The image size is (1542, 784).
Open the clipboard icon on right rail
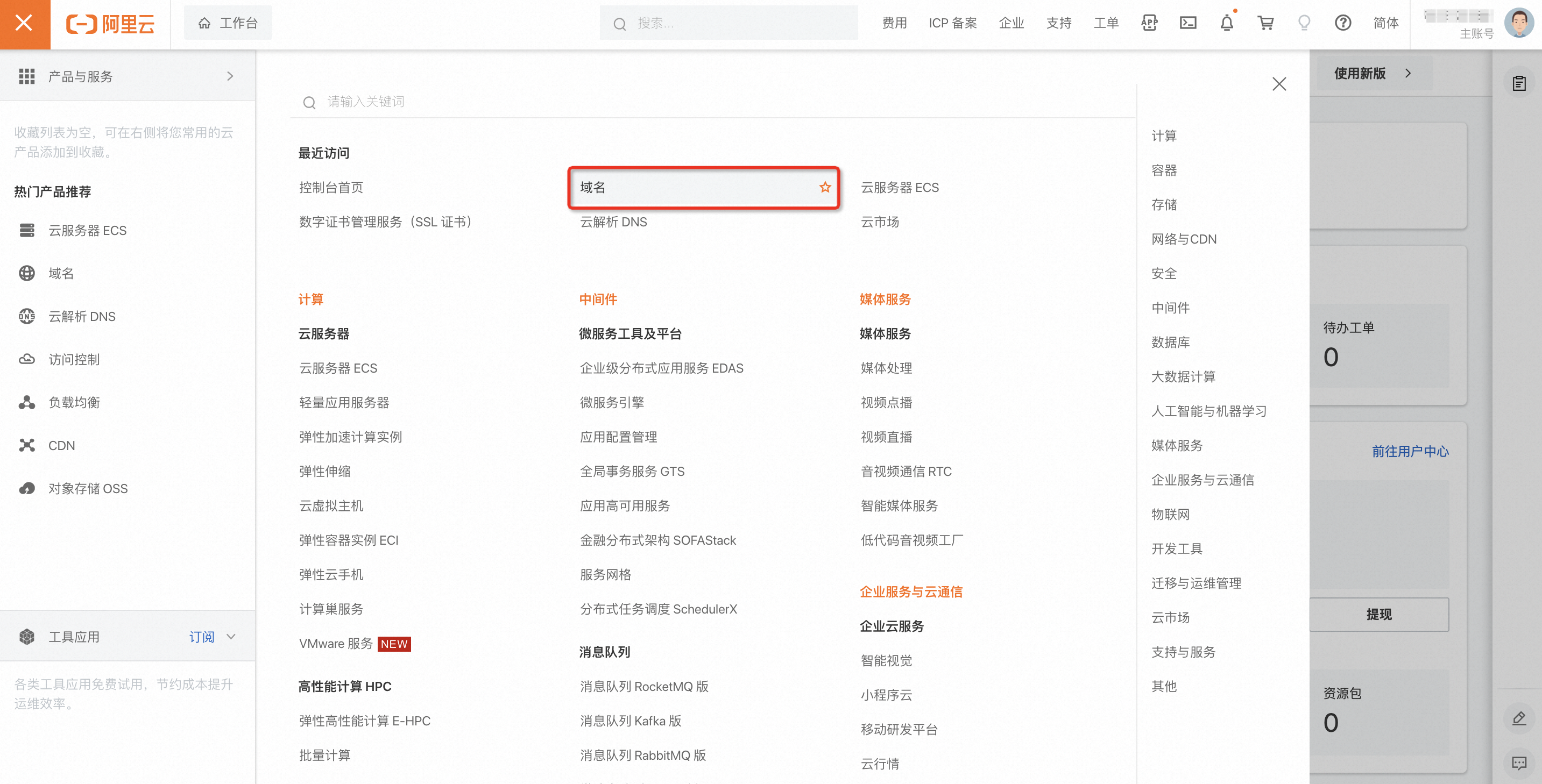pos(1519,83)
